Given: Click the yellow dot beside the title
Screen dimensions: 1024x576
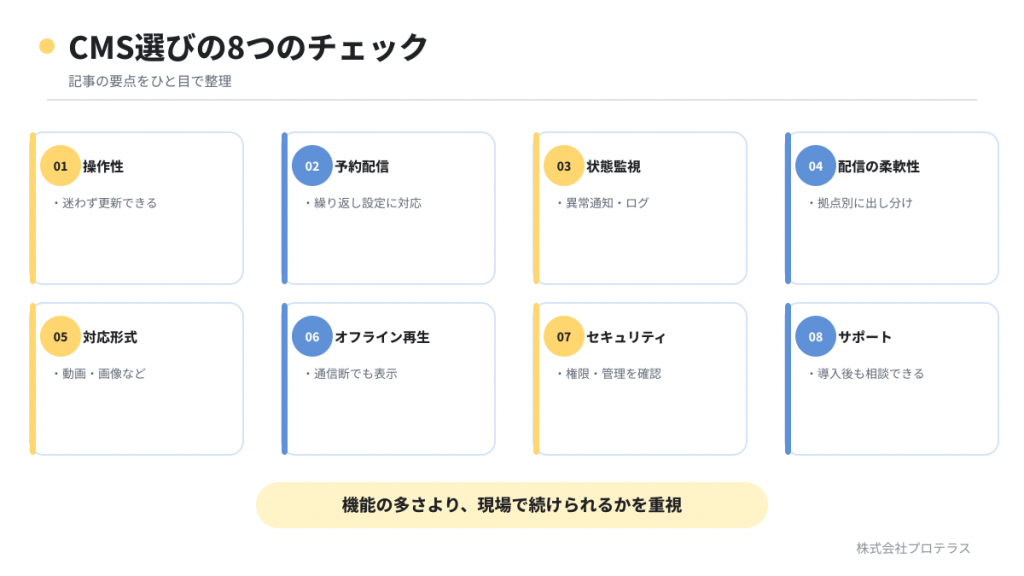Looking at the screenshot, I should [47, 46].
